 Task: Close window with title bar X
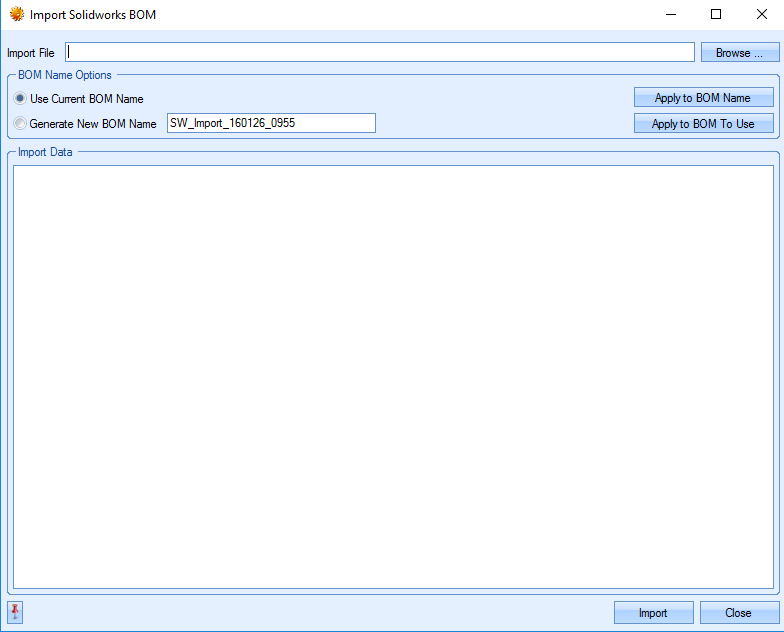[x=762, y=14]
